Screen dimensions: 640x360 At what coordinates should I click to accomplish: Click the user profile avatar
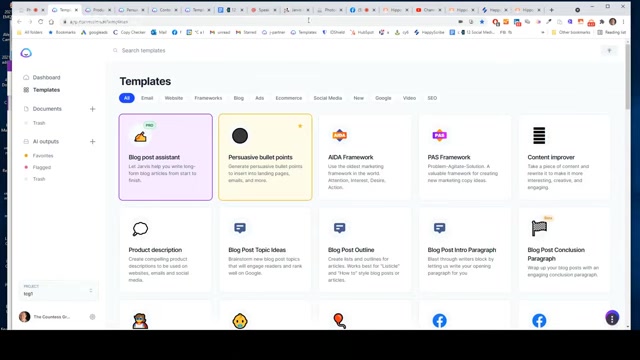pyautogui.click(x=24, y=317)
